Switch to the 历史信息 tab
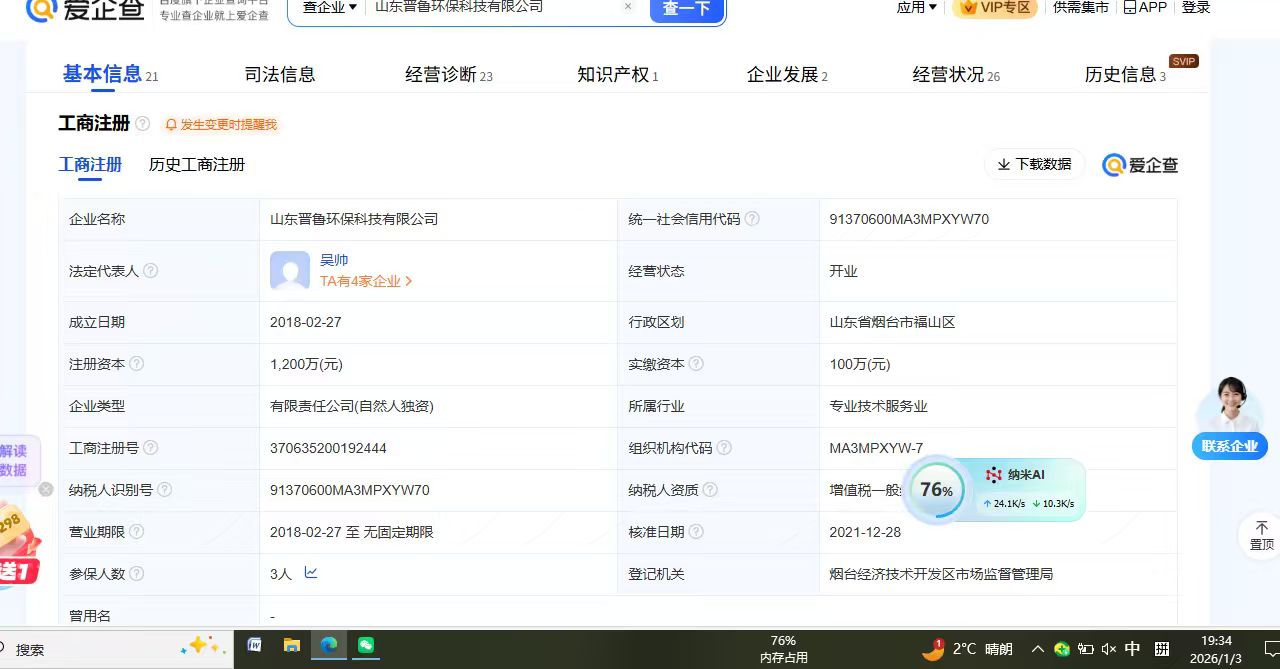The image size is (1280, 669). tap(1125, 74)
